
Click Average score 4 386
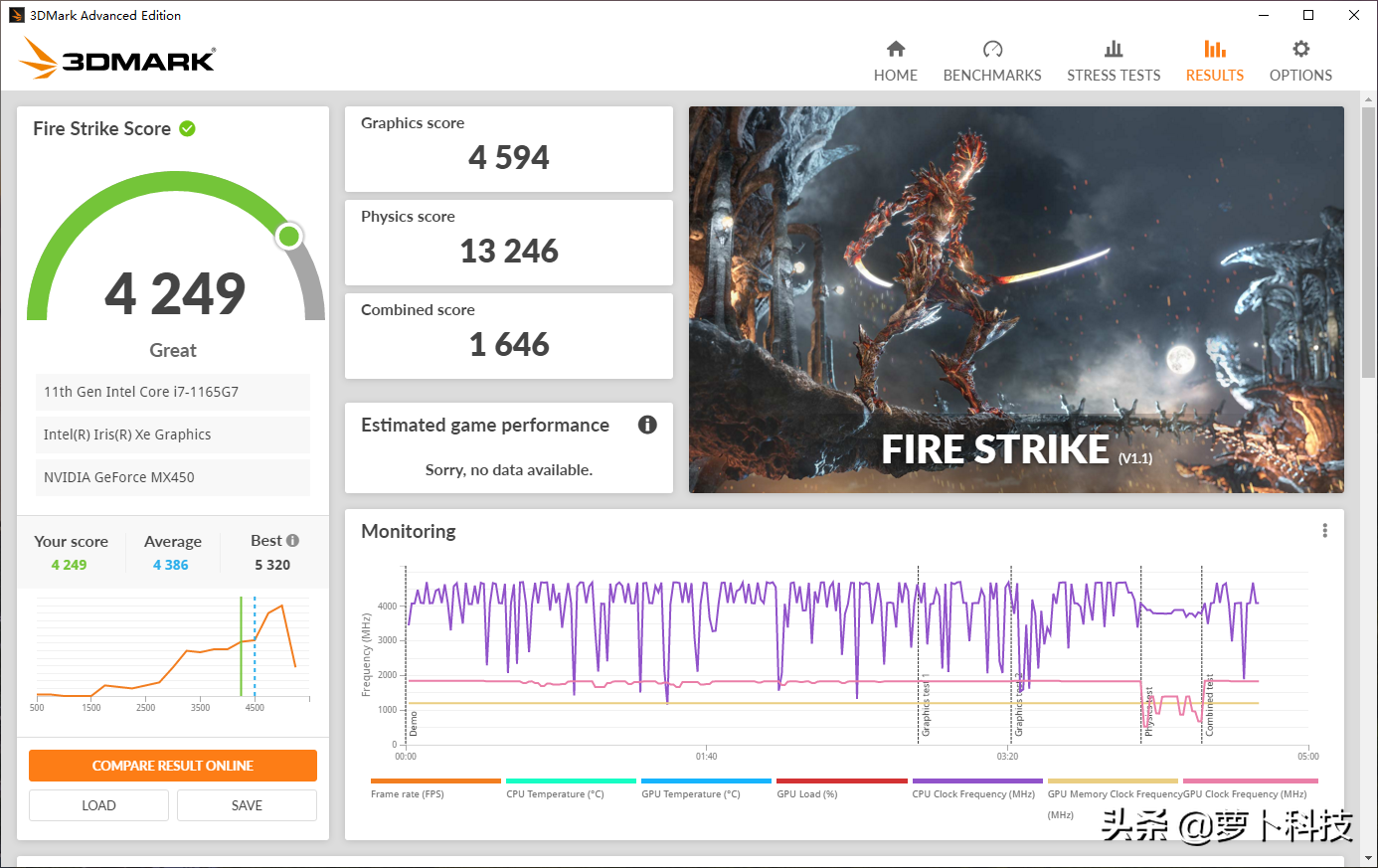click(171, 565)
